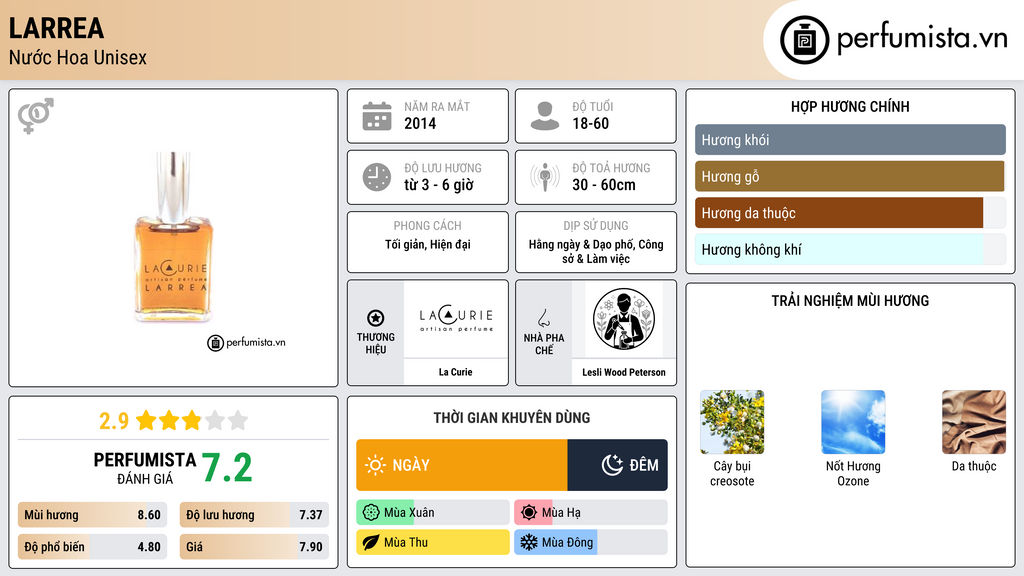Click the Hương gỗ accord bar
Image resolution: width=1024 pixels, height=576 pixels.
click(x=850, y=176)
